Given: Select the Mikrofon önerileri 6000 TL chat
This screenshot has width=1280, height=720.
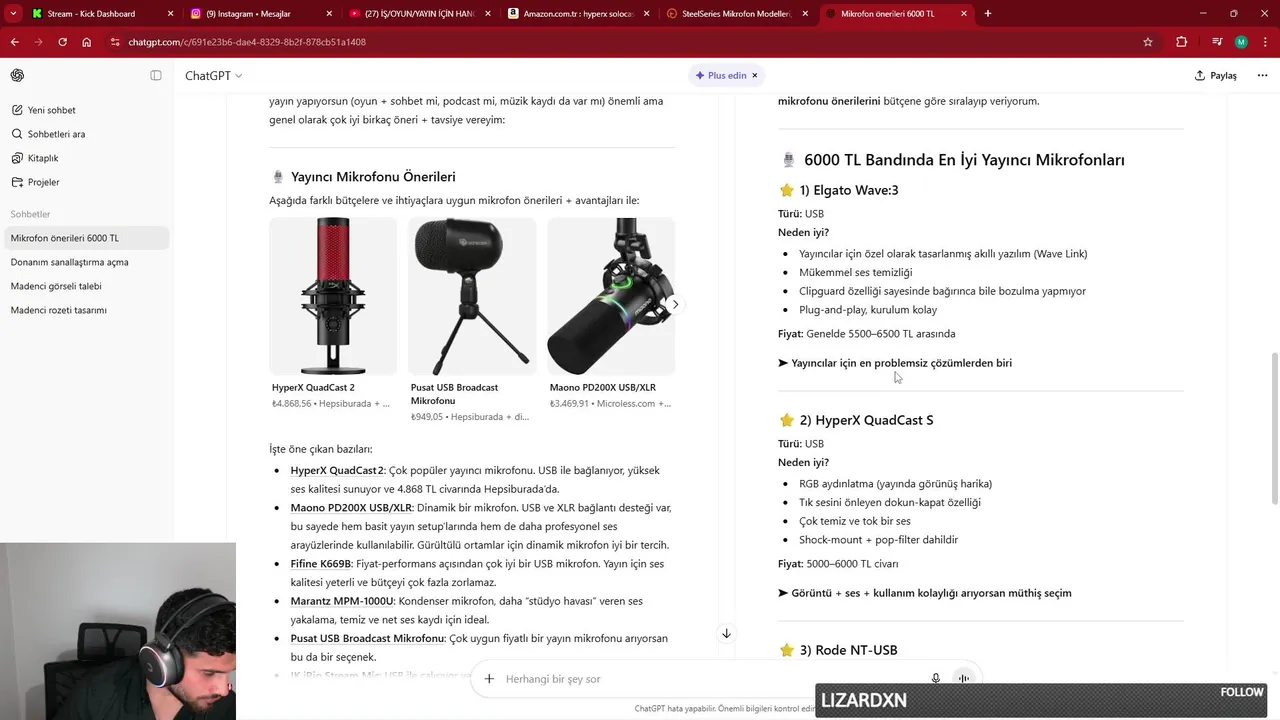Looking at the screenshot, I should click(x=87, y=238).
